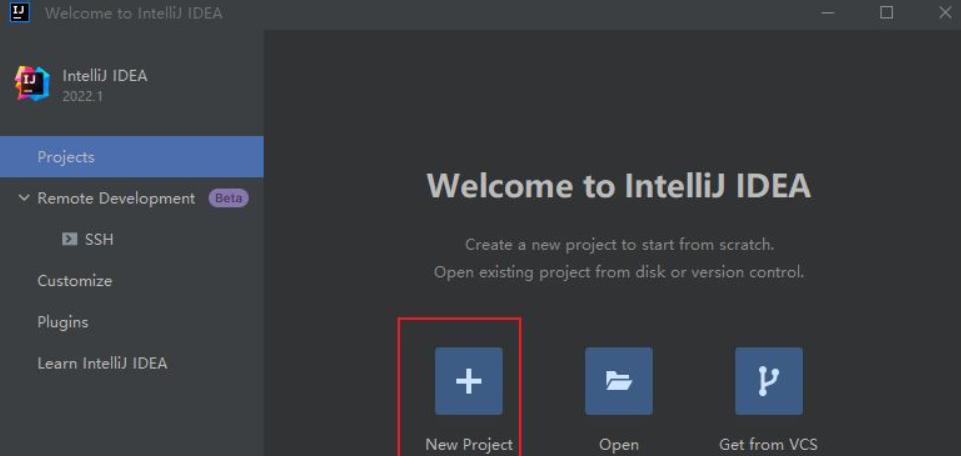Click the New Project plus icon
This screenshot has width=961, height=456.
[x=469, y=381]
